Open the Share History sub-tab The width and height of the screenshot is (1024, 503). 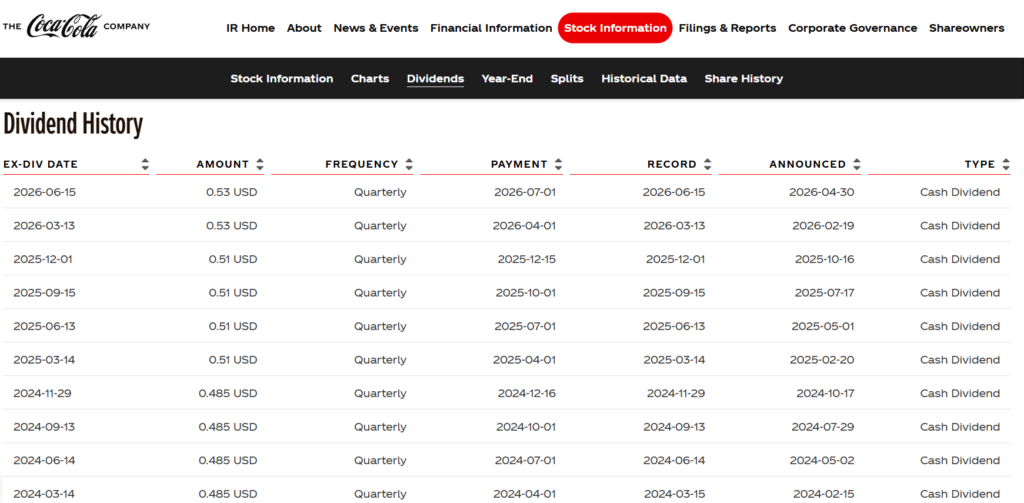coord(743,78)
